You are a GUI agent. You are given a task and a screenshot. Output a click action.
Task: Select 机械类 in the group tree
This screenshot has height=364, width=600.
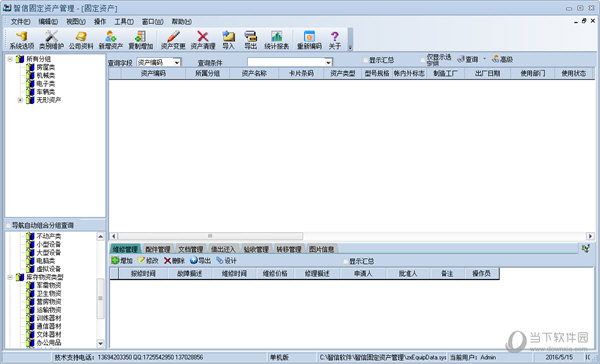[46, 75]
